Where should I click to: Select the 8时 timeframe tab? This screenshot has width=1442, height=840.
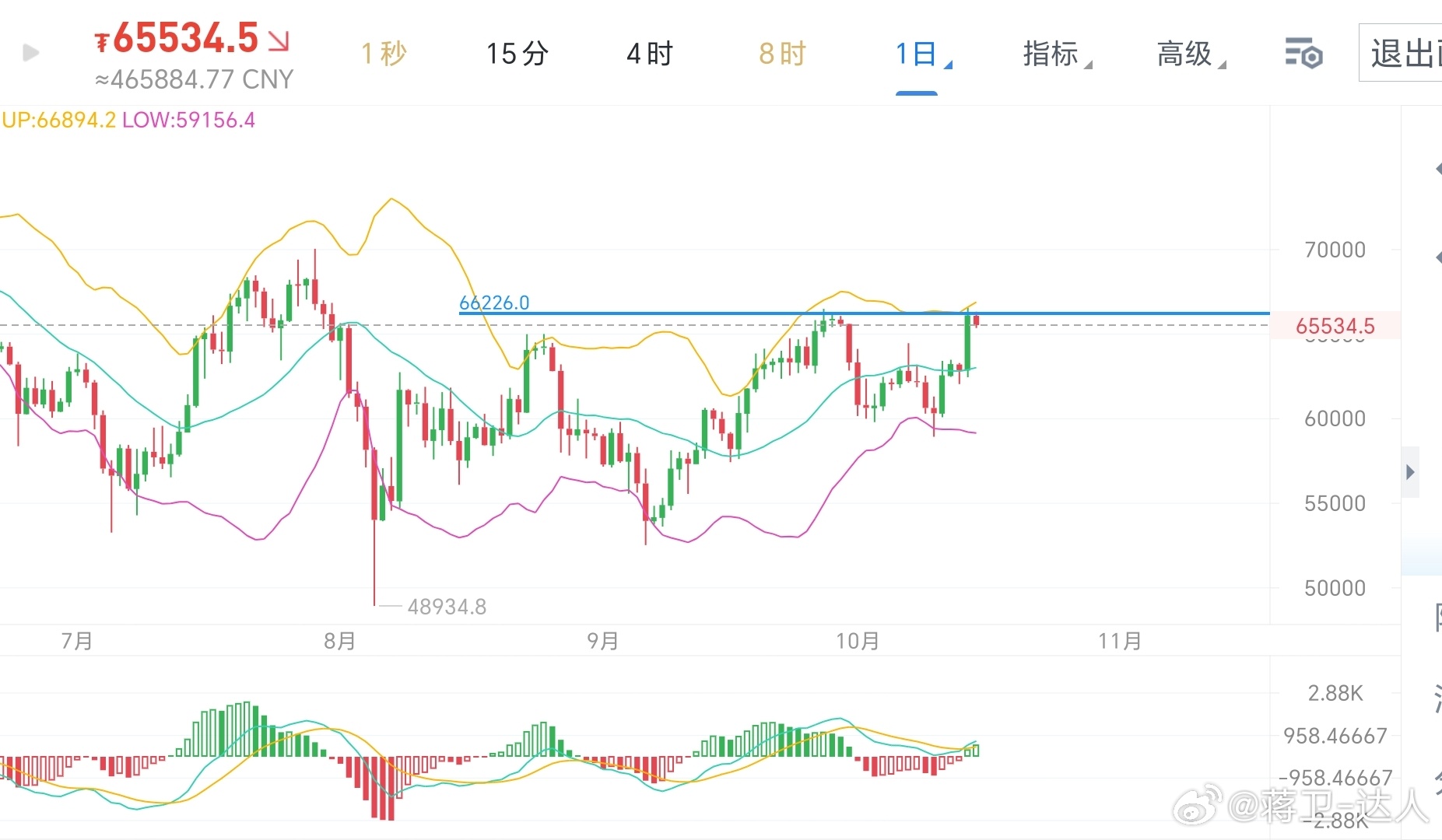782,54
